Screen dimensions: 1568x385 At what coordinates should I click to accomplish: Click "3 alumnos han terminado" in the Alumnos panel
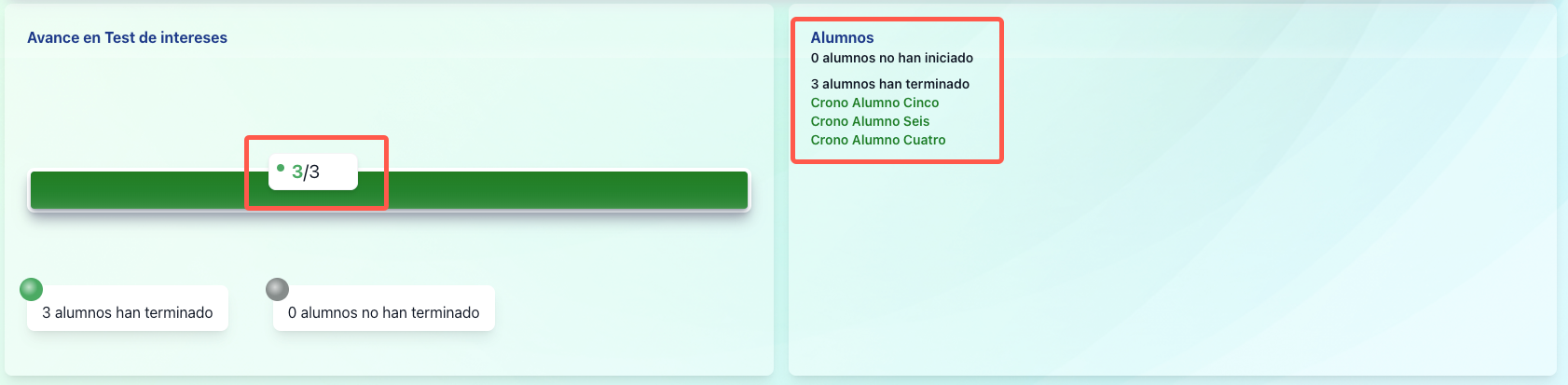[889, 84]
